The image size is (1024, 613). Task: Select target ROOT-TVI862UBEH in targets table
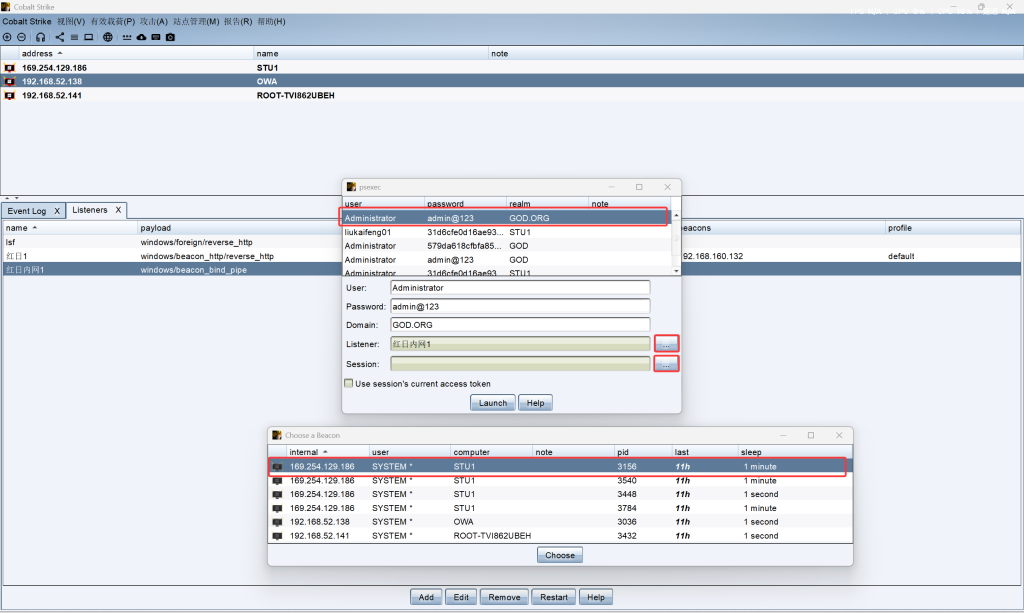512,95
